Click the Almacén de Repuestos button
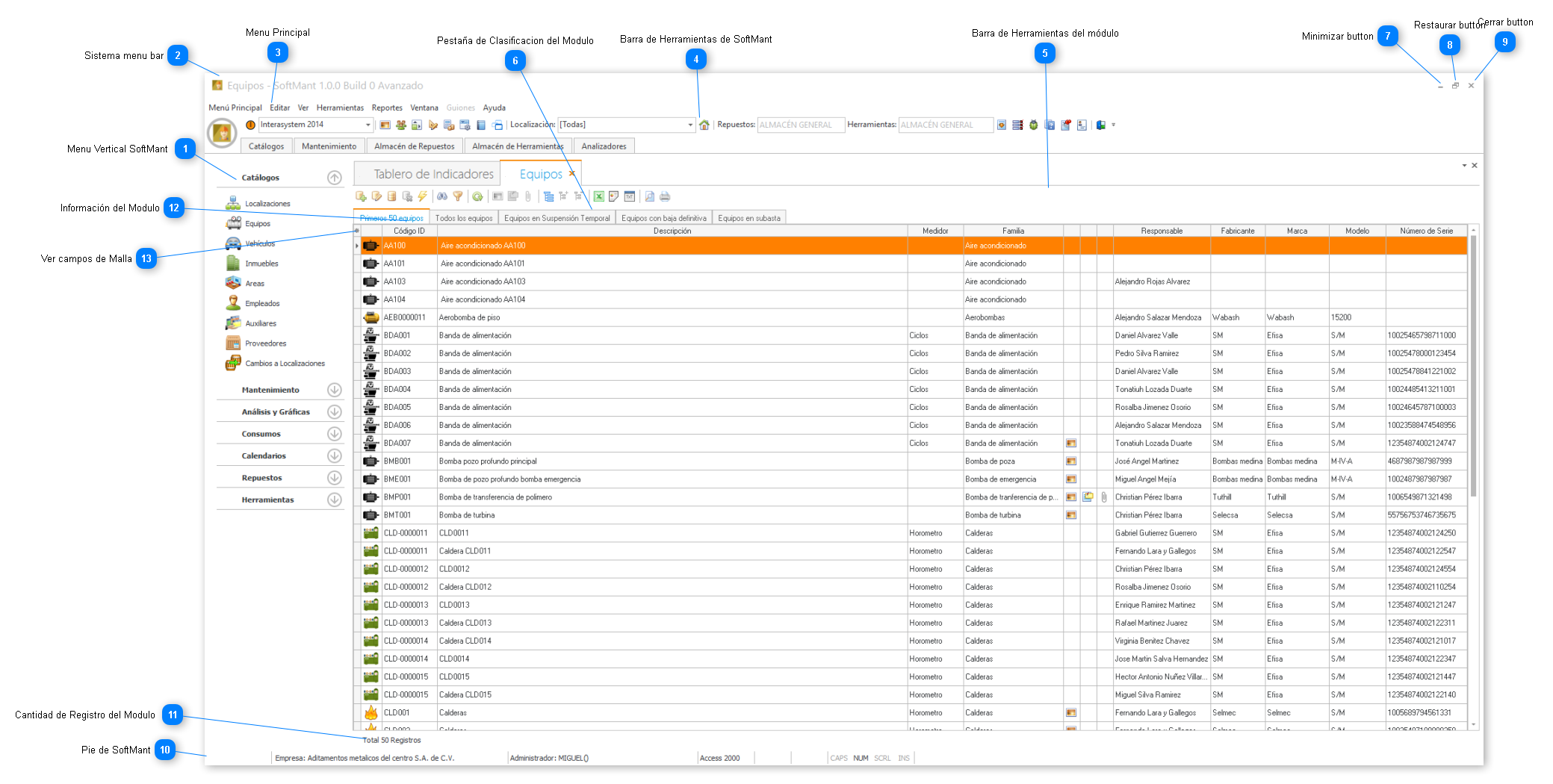Viewport: 1553px width, 784px height. 414,146
